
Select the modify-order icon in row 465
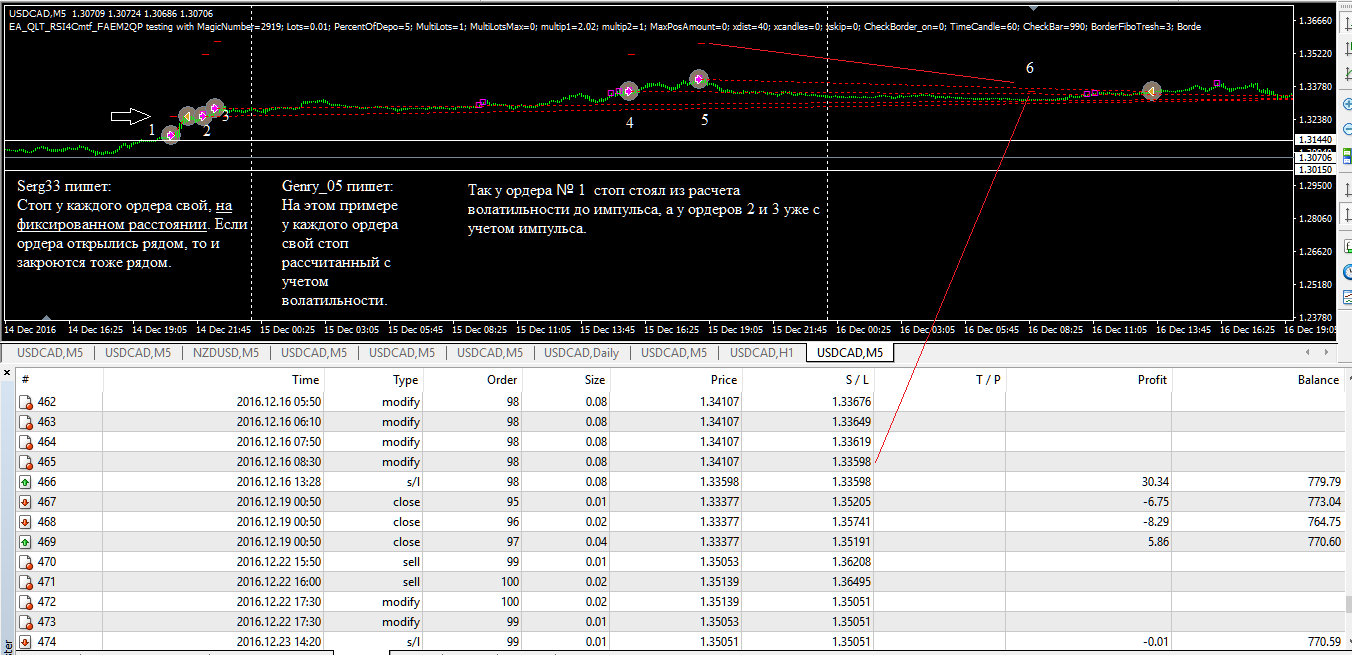pos(26,462)
